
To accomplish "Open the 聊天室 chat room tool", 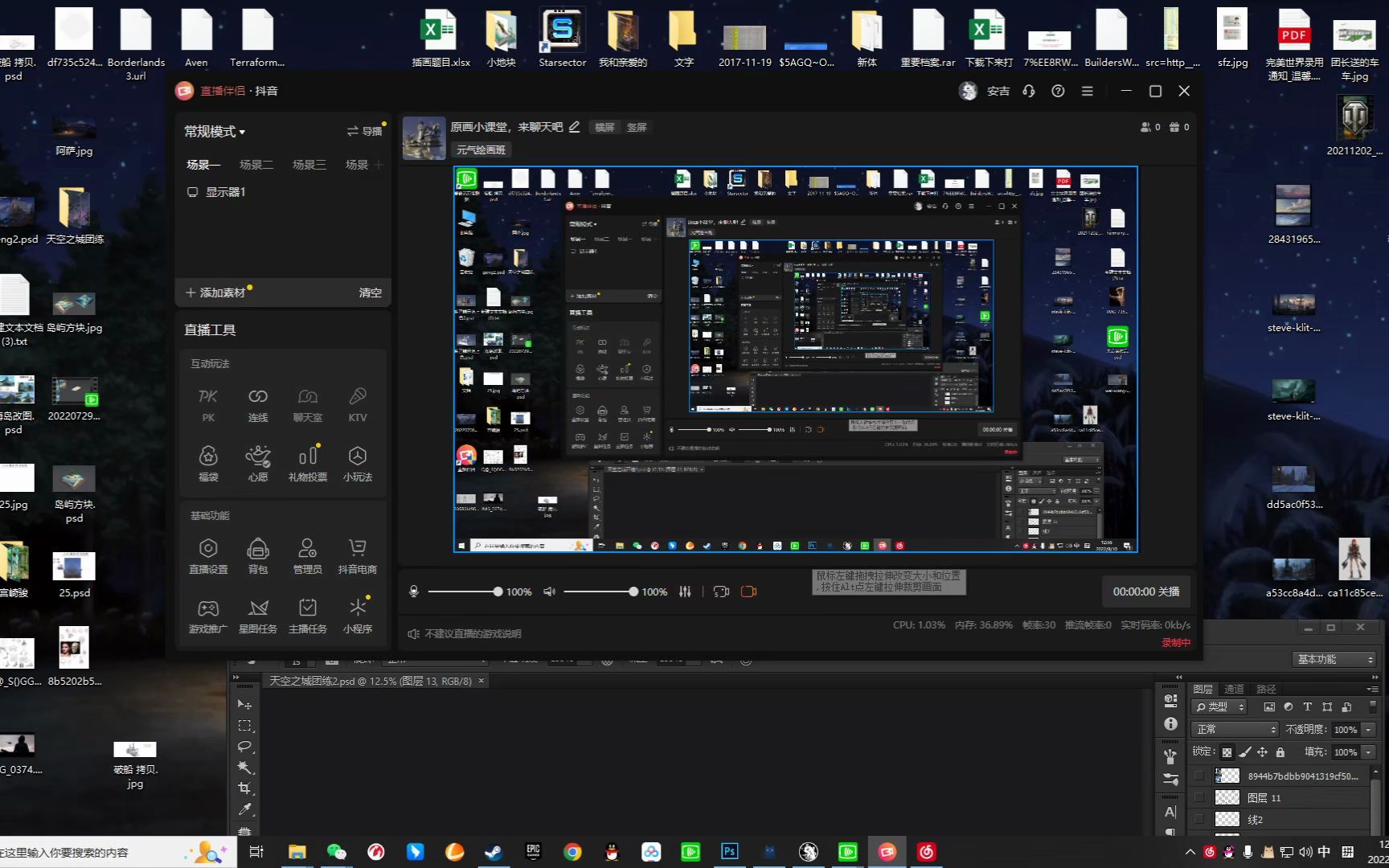I will (x=308, y=404).
